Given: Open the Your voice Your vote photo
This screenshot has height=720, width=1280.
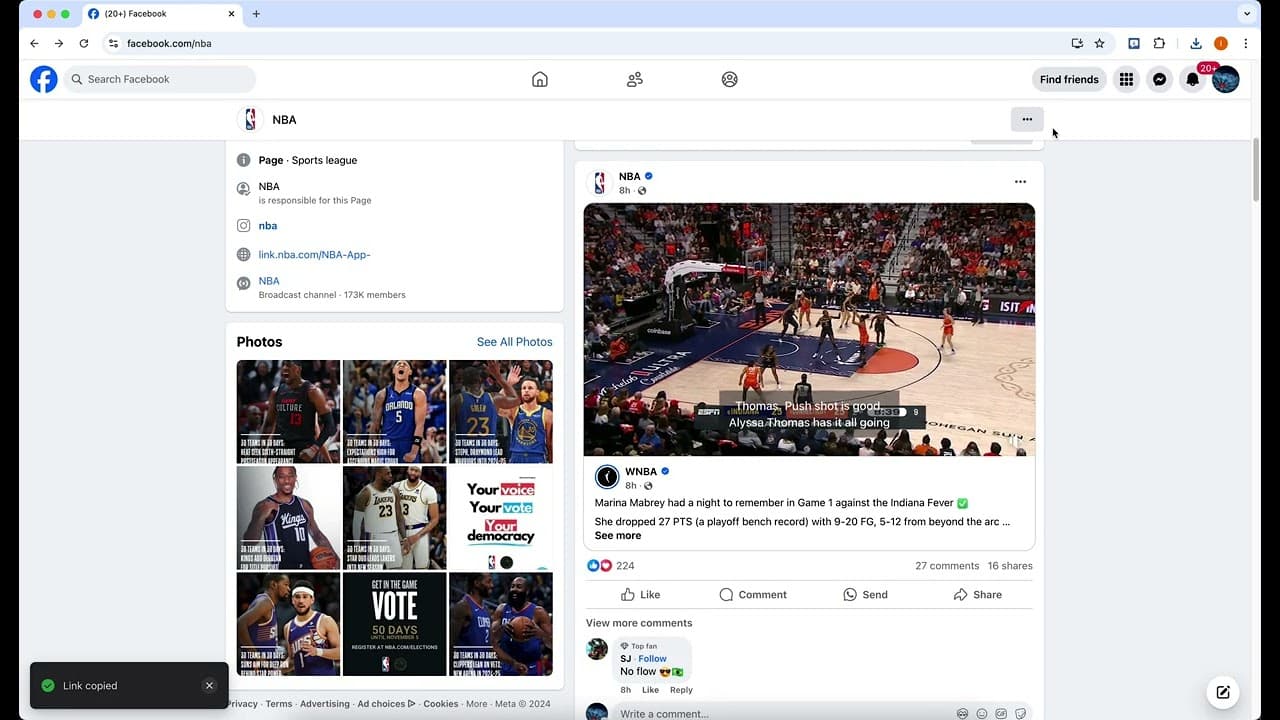Looking at the screenshot, I should click(x=501, y=518).
